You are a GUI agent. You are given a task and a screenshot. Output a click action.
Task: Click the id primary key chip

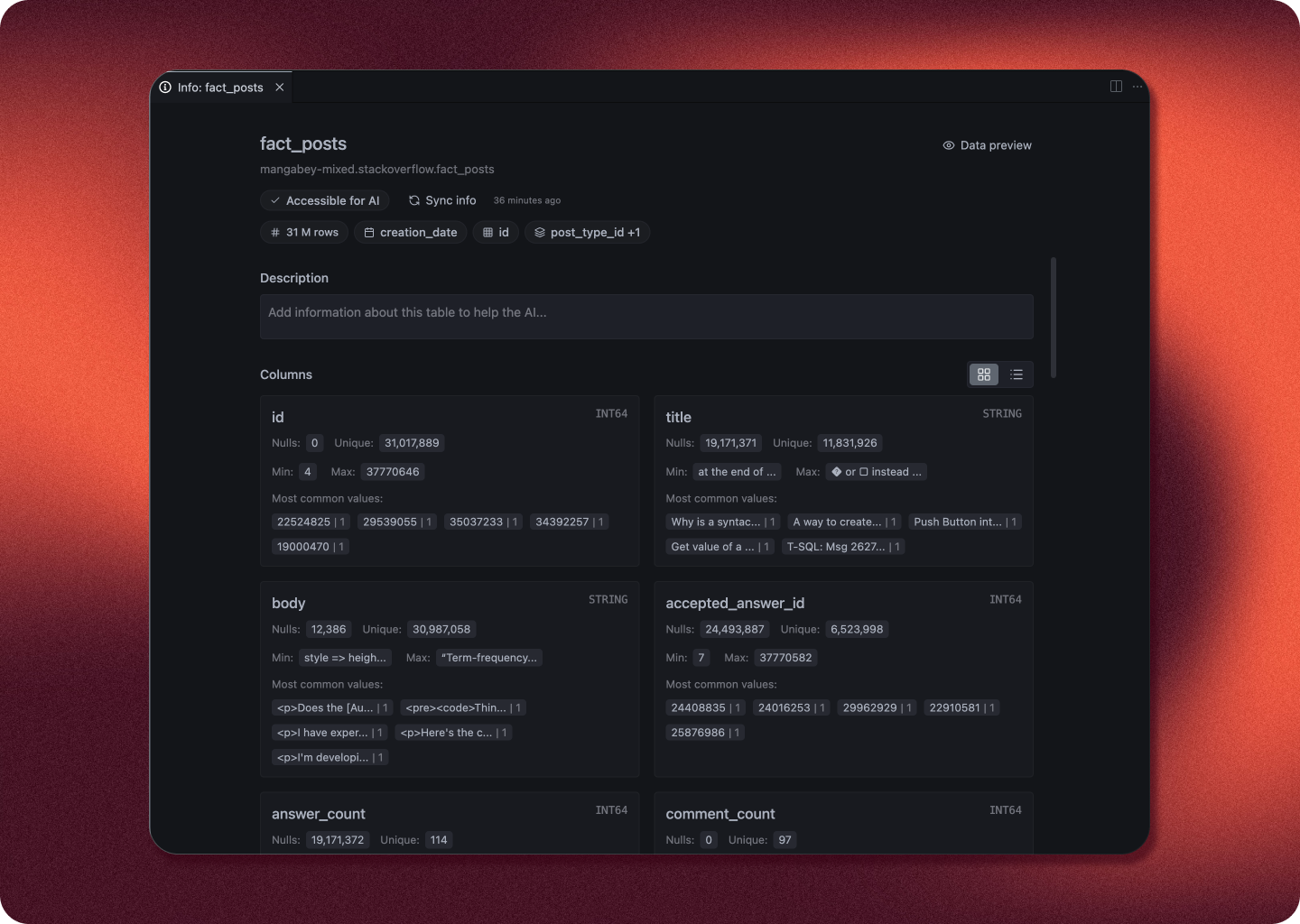[x=496, y=233]
